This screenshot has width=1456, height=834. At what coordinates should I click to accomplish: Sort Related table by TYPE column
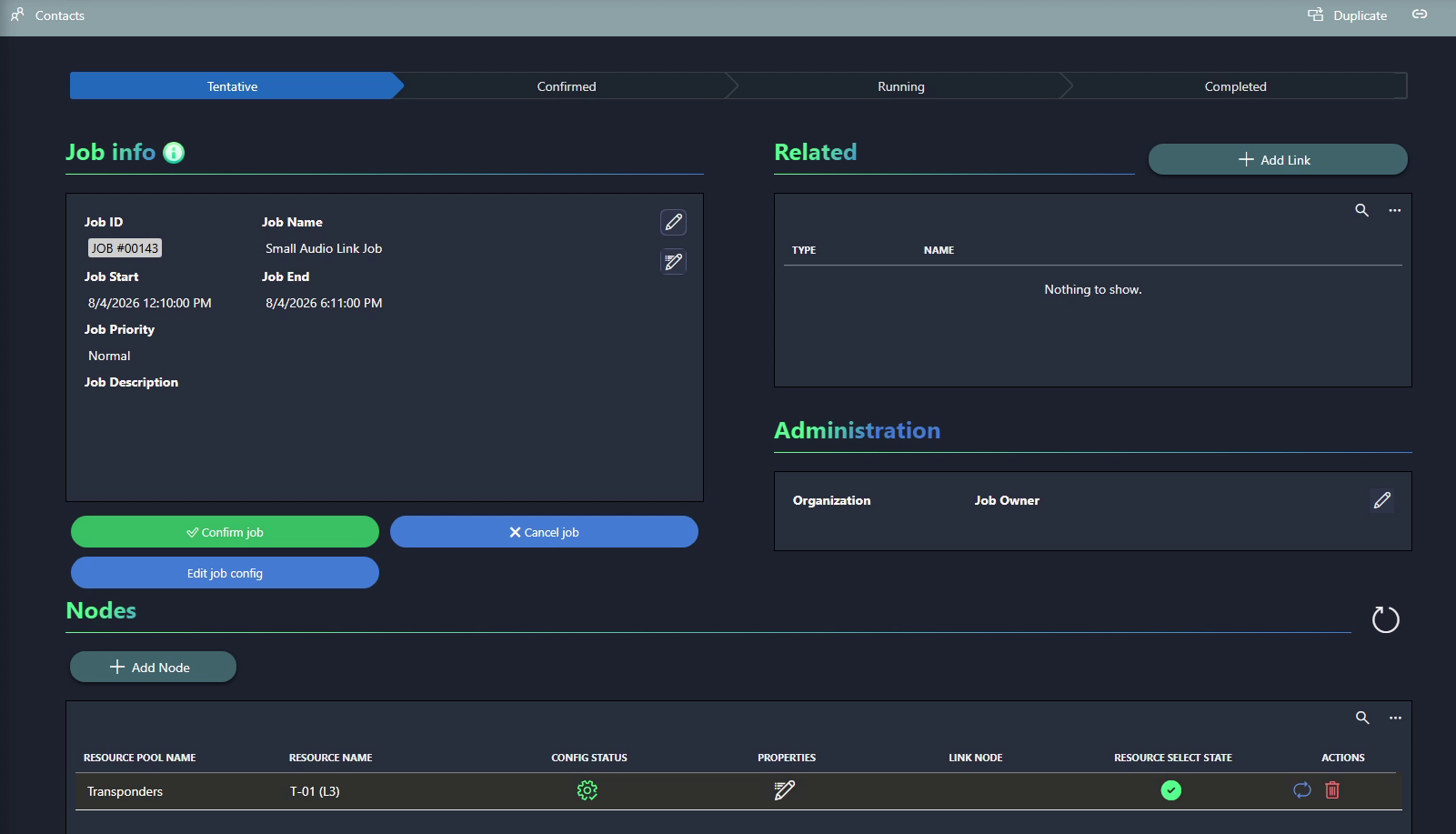click(x=804, y=250)
